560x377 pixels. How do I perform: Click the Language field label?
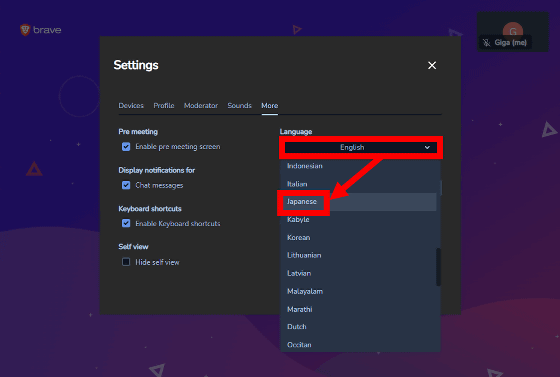(x=296, y=132)
